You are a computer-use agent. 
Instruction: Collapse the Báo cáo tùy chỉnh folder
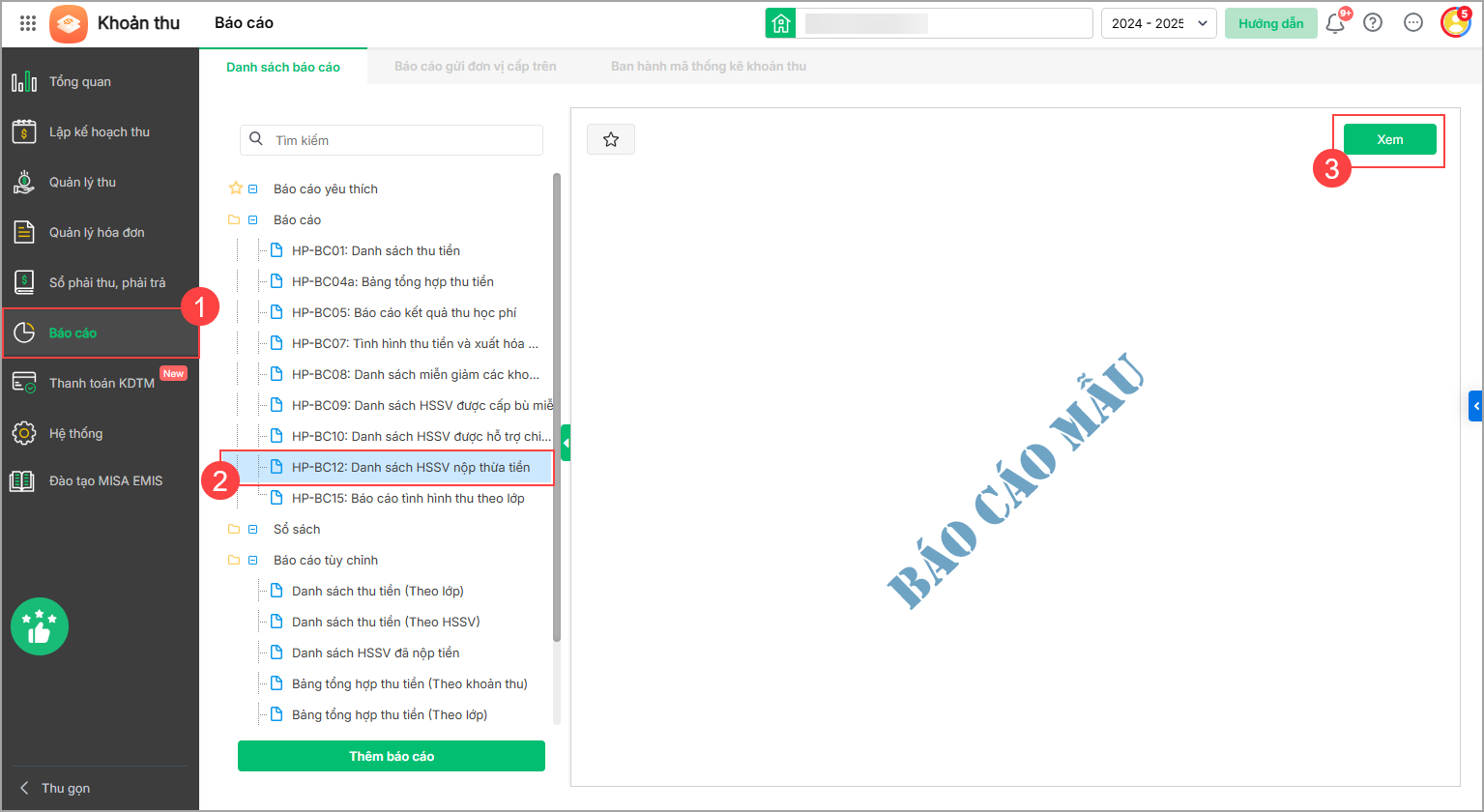[252, 561]
